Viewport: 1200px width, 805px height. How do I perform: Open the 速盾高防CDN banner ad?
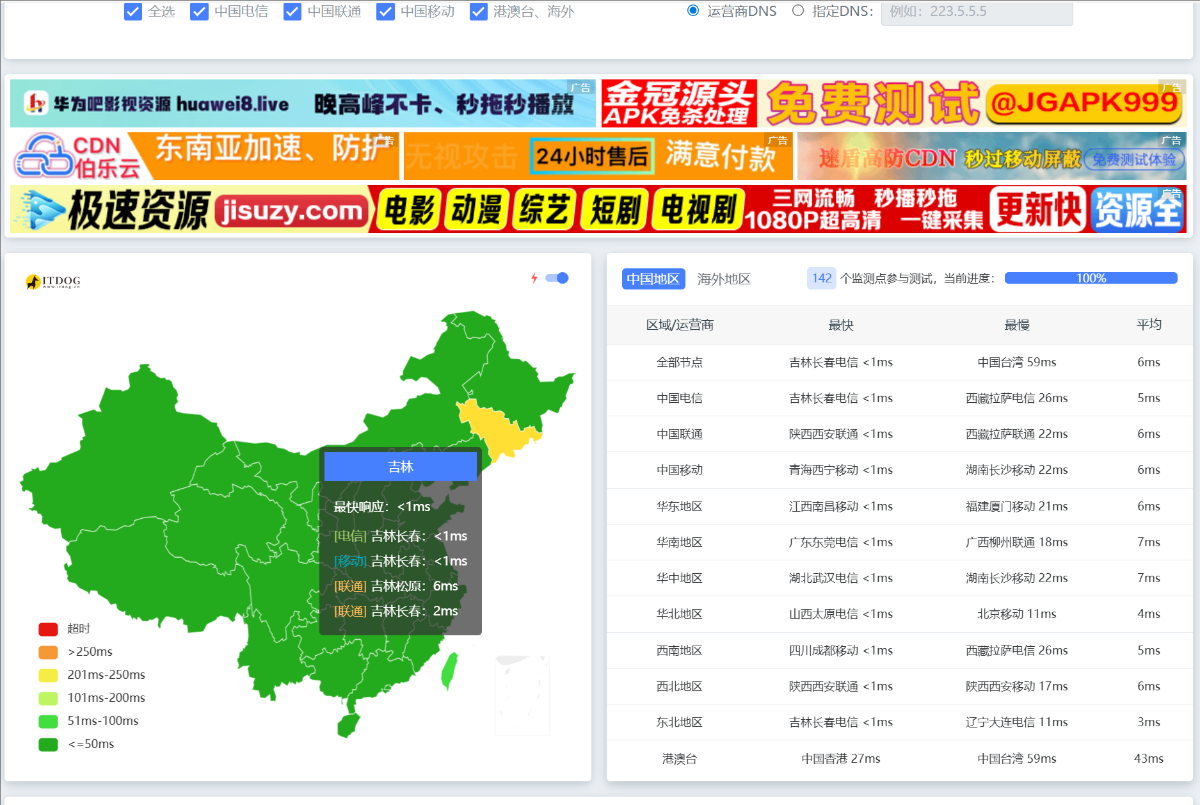tap(992, 156)
